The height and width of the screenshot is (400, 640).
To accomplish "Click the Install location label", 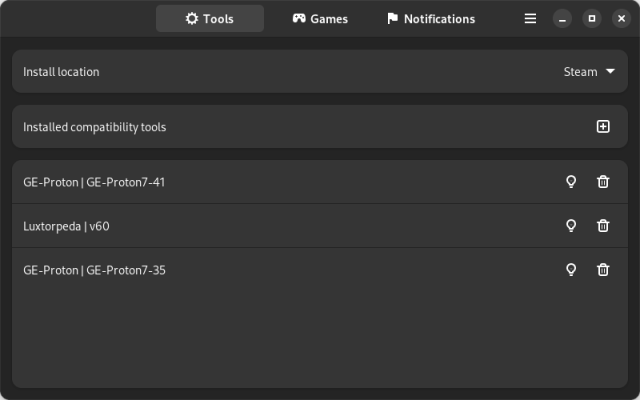I will coord(61,72).
